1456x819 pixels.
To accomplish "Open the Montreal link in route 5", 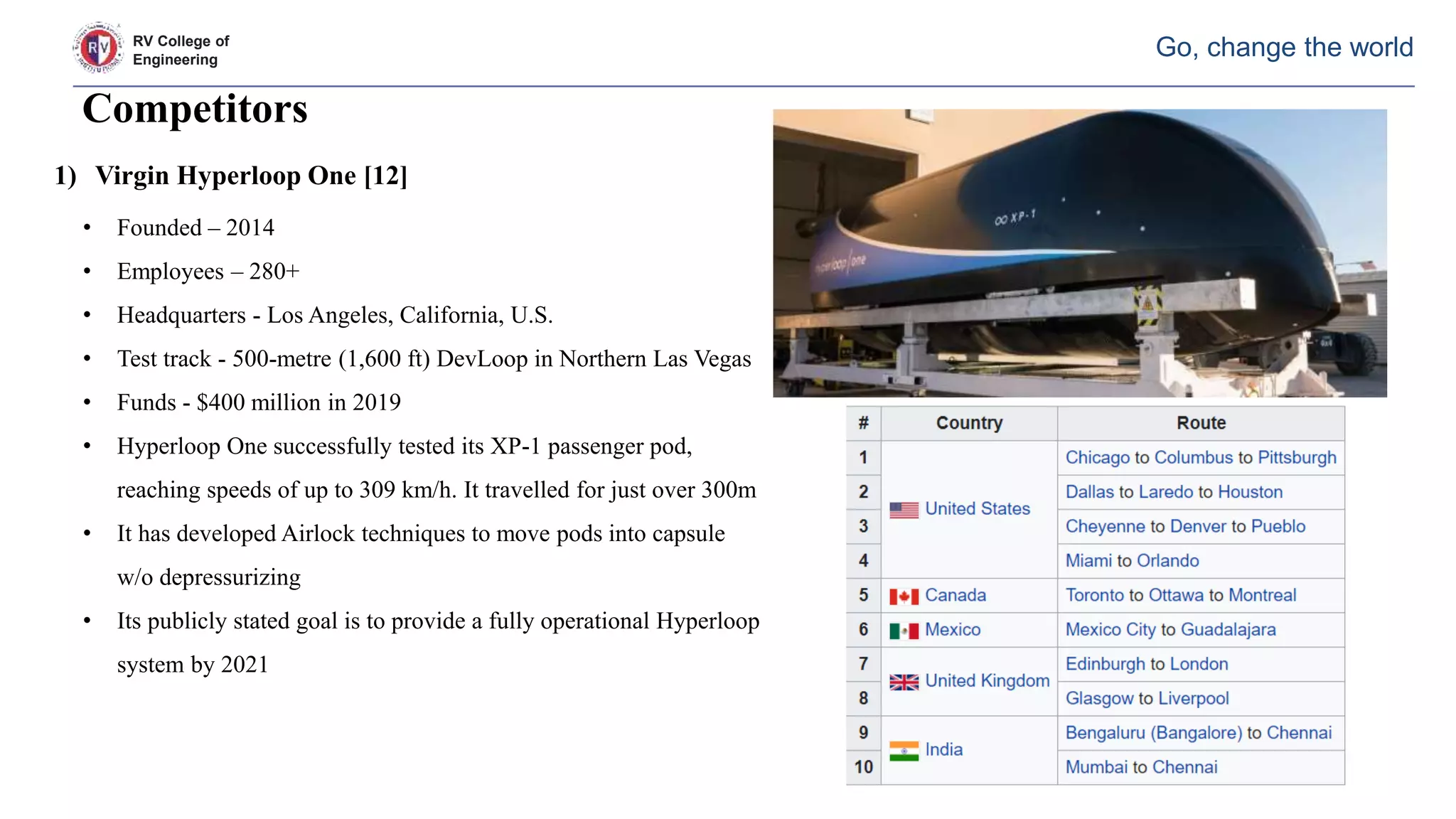I will (x=1263, y=595).
